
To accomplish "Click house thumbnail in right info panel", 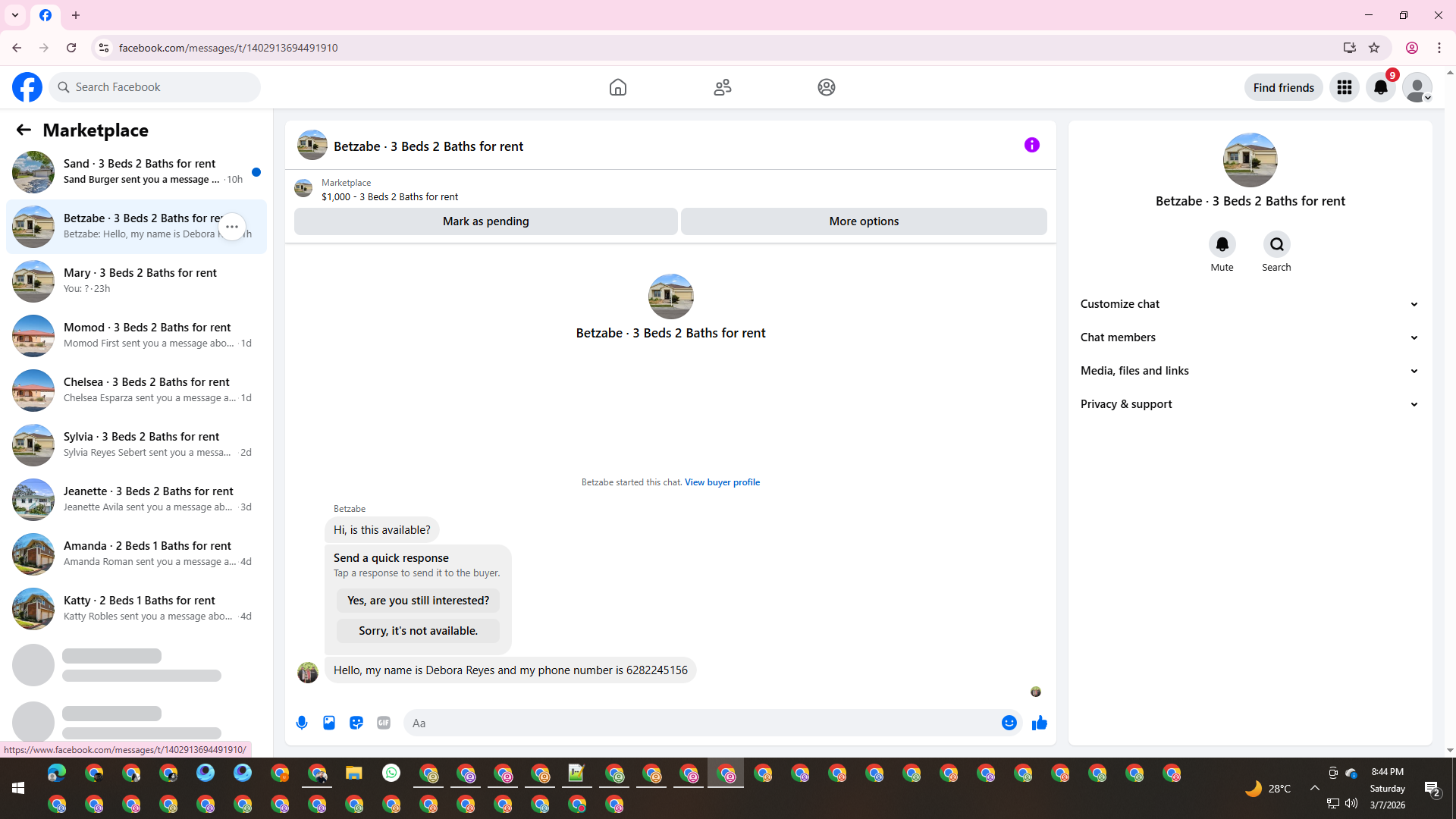I will coord(1250,160).
